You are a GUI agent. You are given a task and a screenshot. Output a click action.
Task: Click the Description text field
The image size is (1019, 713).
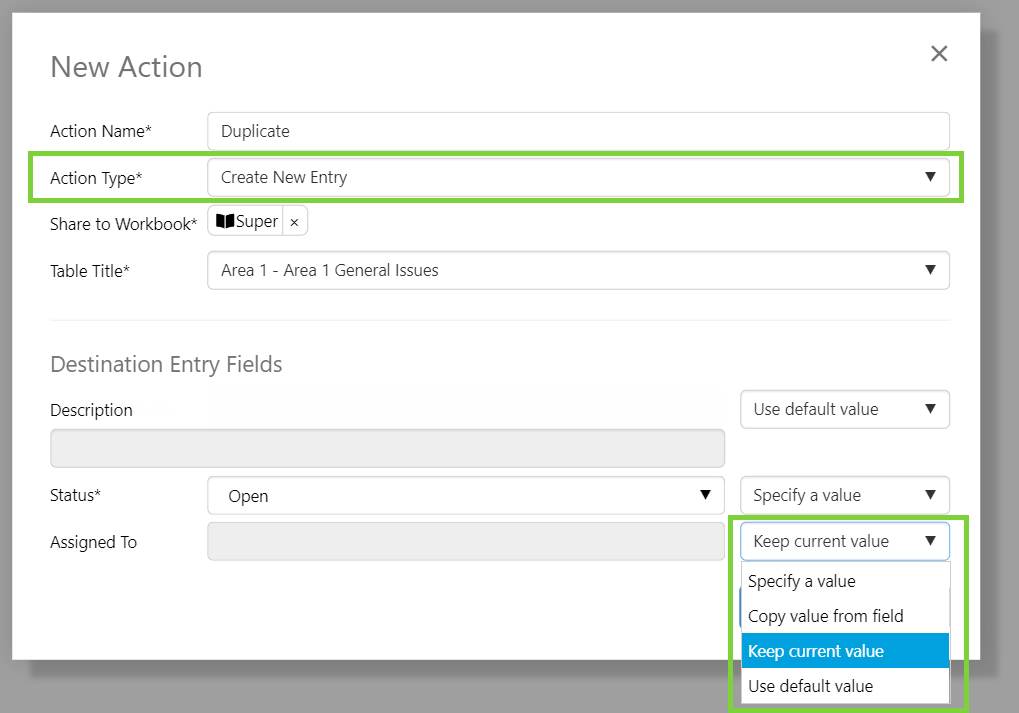(x=387, y=449)
